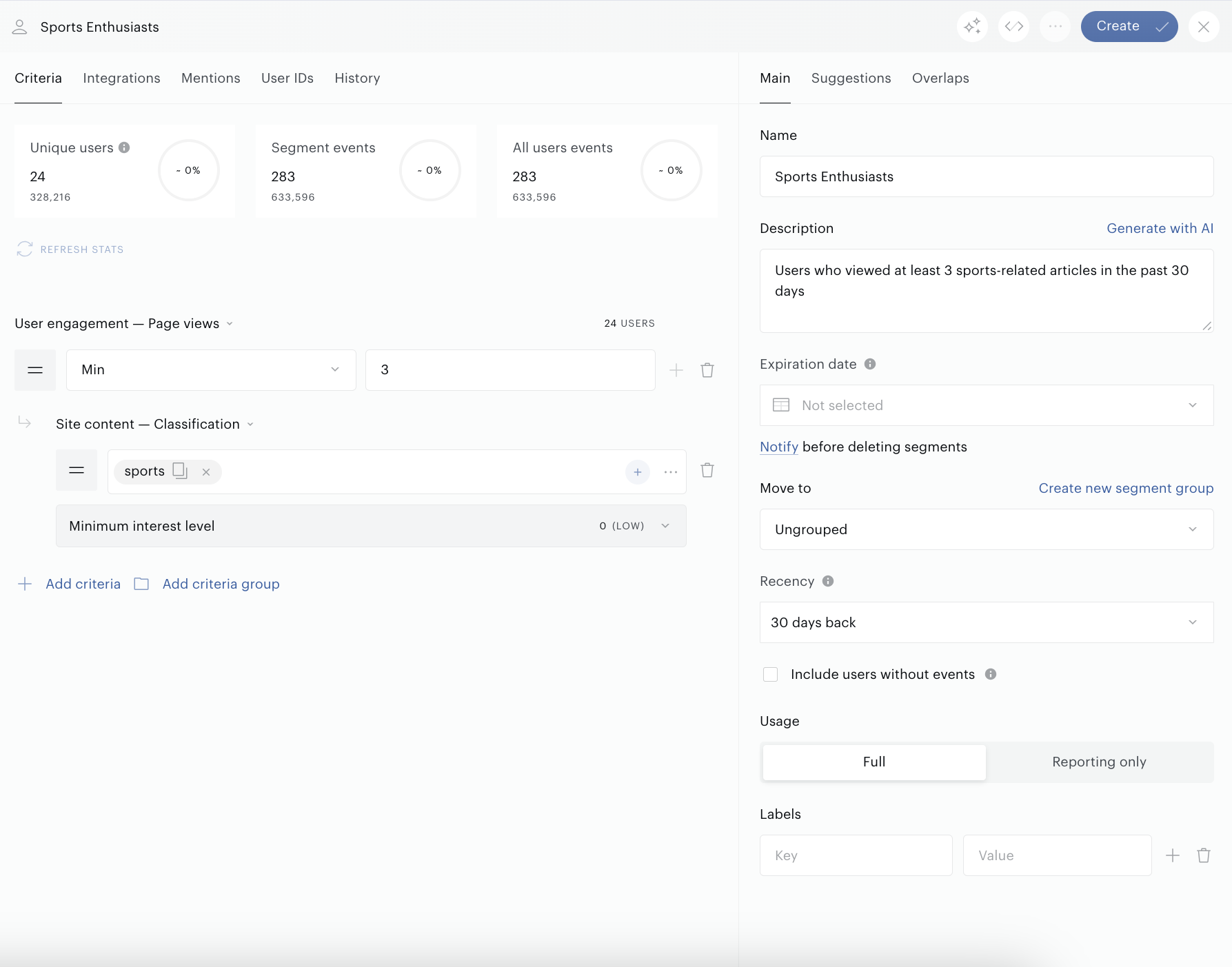Click the label Key input field

click(x=856, y=855)
